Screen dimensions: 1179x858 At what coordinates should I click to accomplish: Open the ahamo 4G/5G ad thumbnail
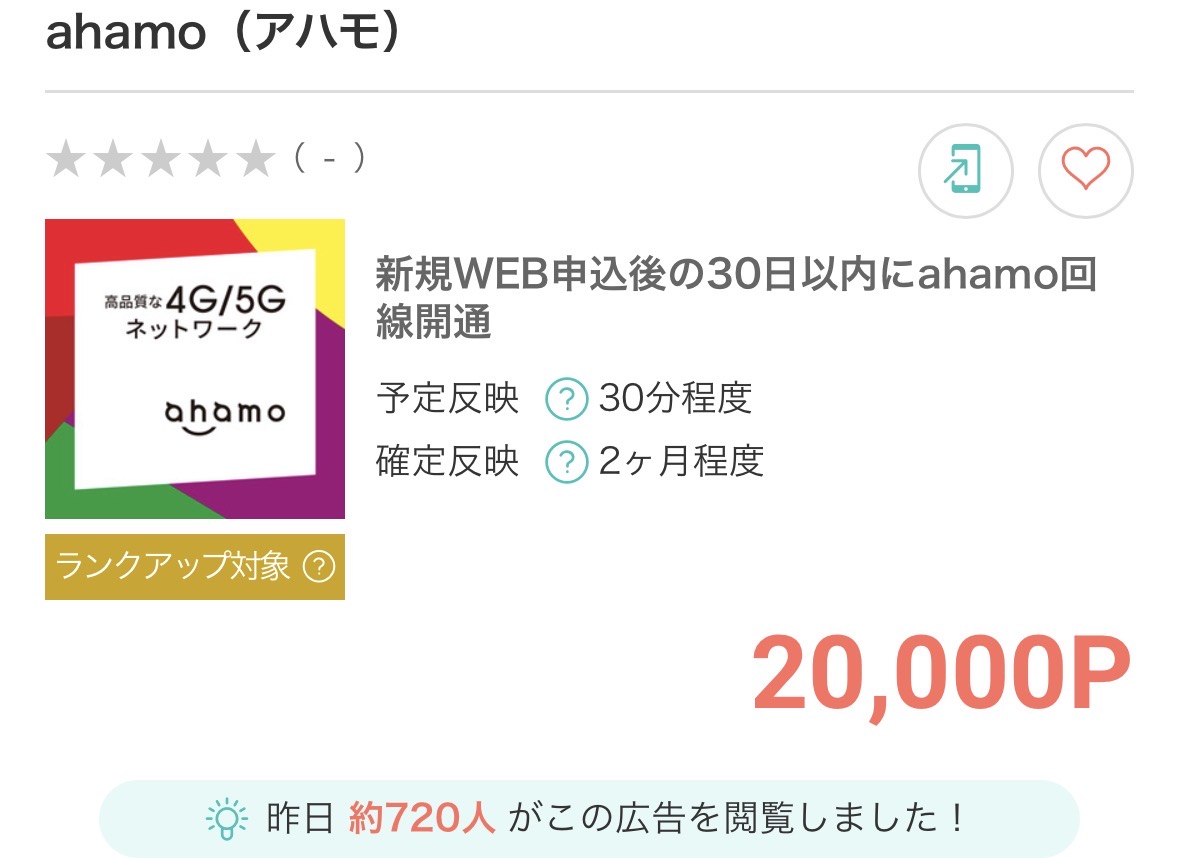(195, 368)
